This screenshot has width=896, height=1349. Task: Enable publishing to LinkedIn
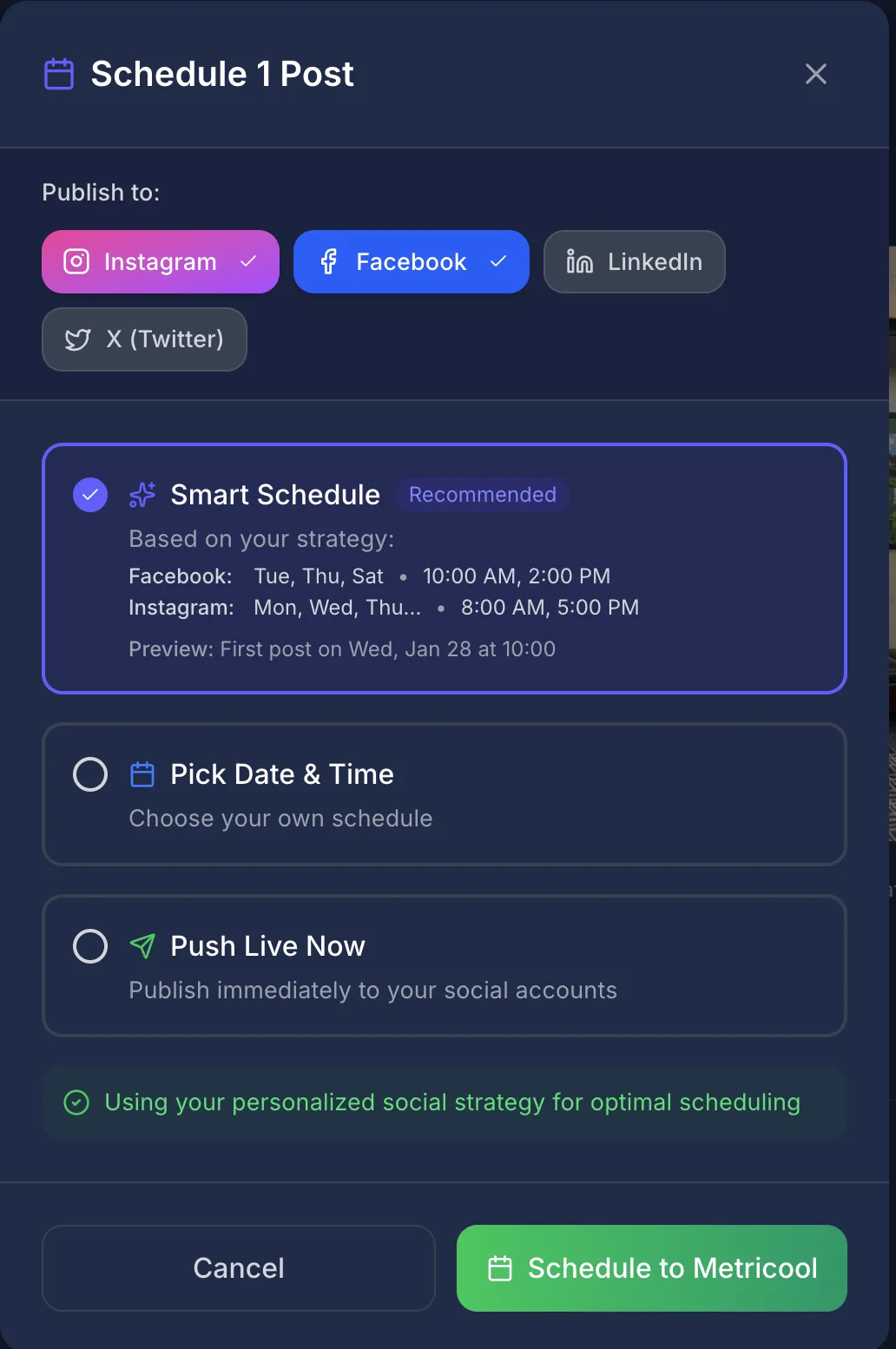tap(634, 261)
